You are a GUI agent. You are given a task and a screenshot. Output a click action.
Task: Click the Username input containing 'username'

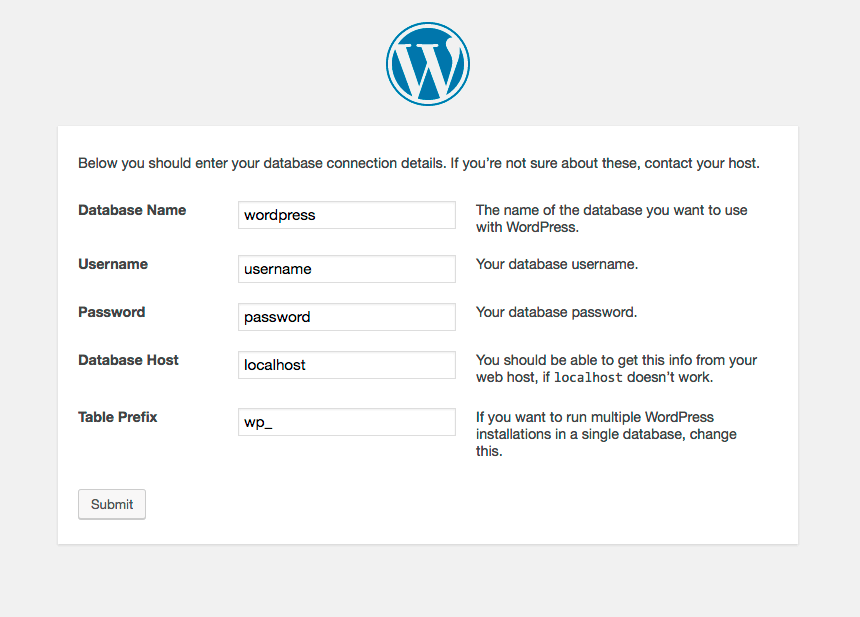click(346, 268)
